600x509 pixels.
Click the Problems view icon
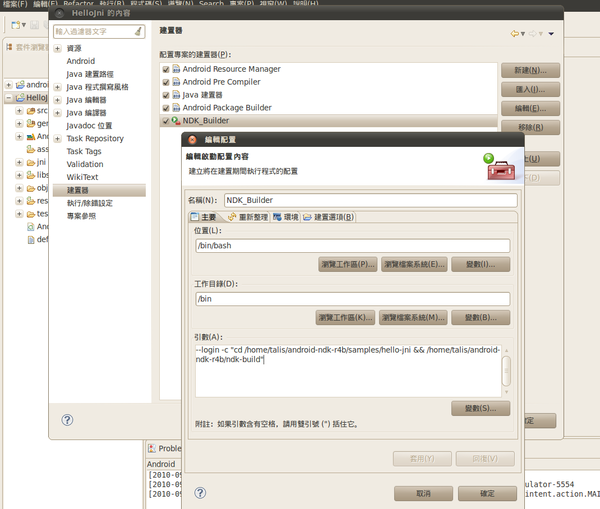[152, 448]
